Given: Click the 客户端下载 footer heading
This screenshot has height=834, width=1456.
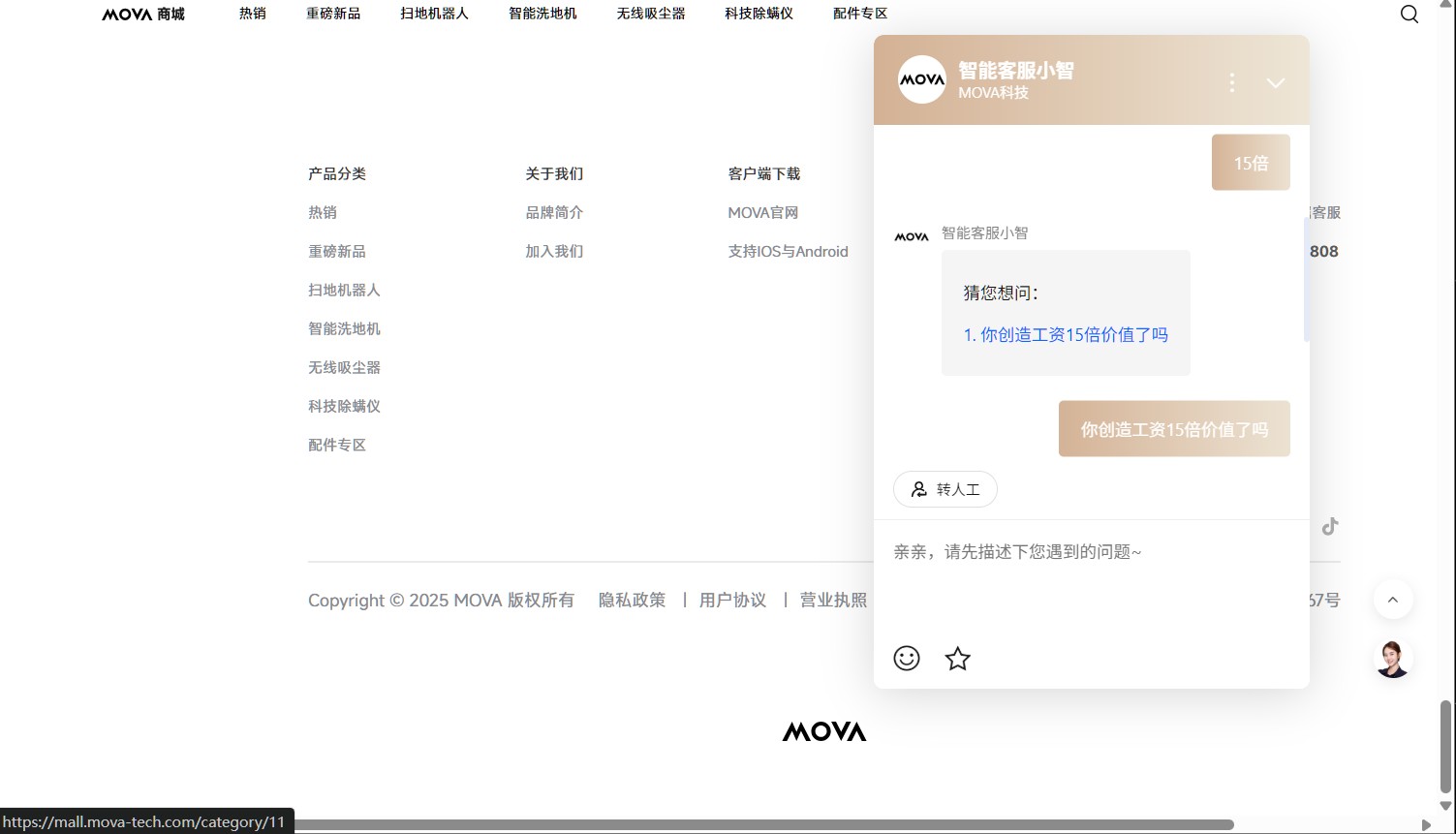Looking at the screenshot, I should point(764,173).
